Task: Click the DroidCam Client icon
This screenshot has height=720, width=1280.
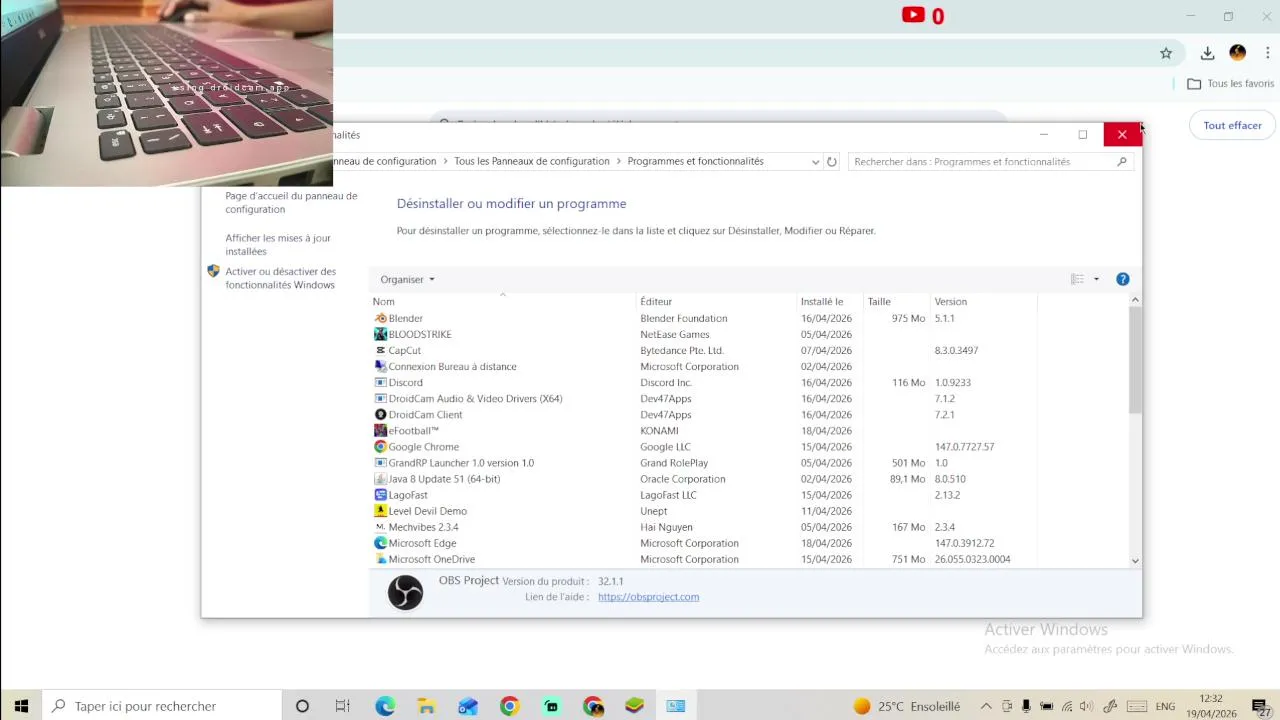Action: tap(380, 414)
